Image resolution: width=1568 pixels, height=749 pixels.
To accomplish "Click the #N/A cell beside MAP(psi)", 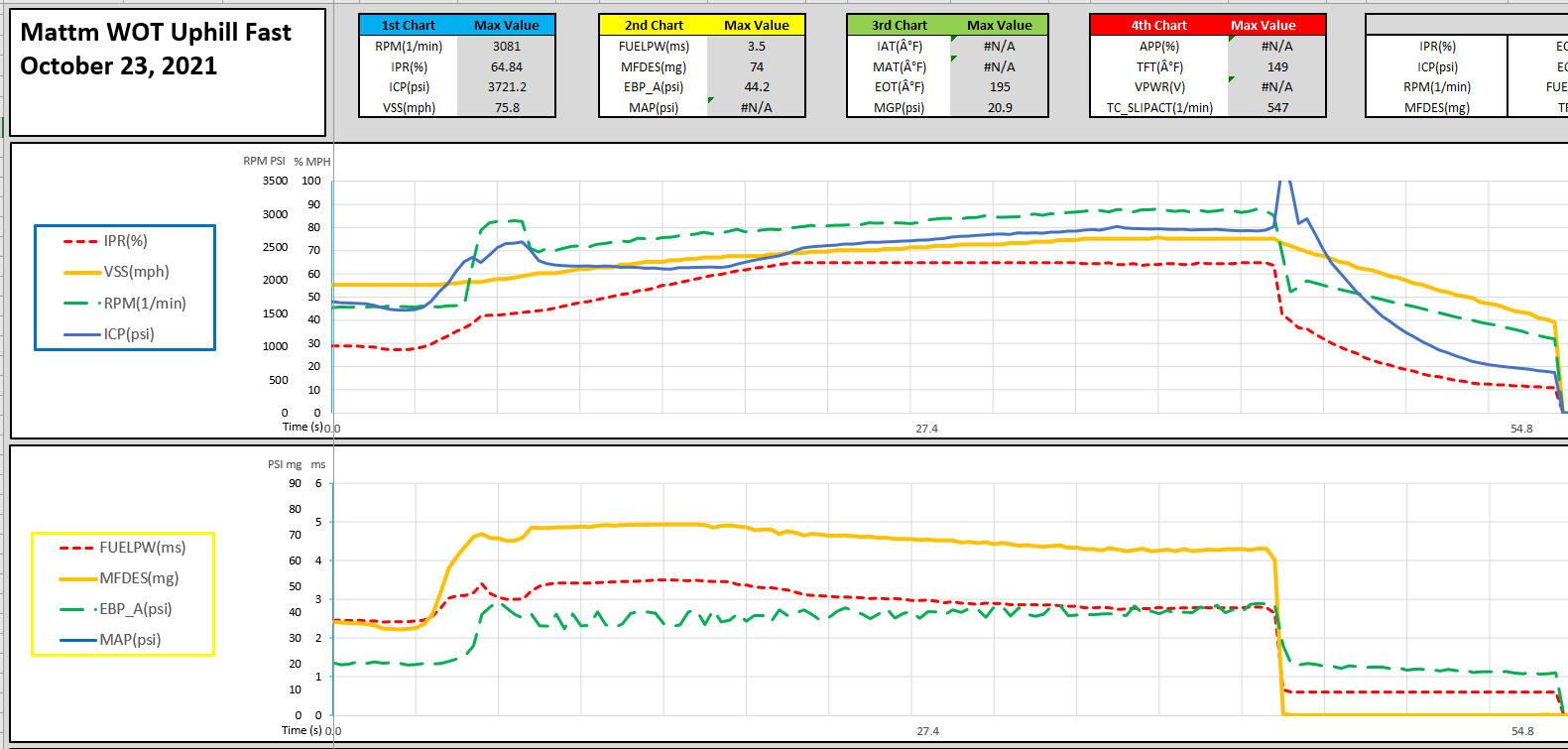I will point(756,108).
